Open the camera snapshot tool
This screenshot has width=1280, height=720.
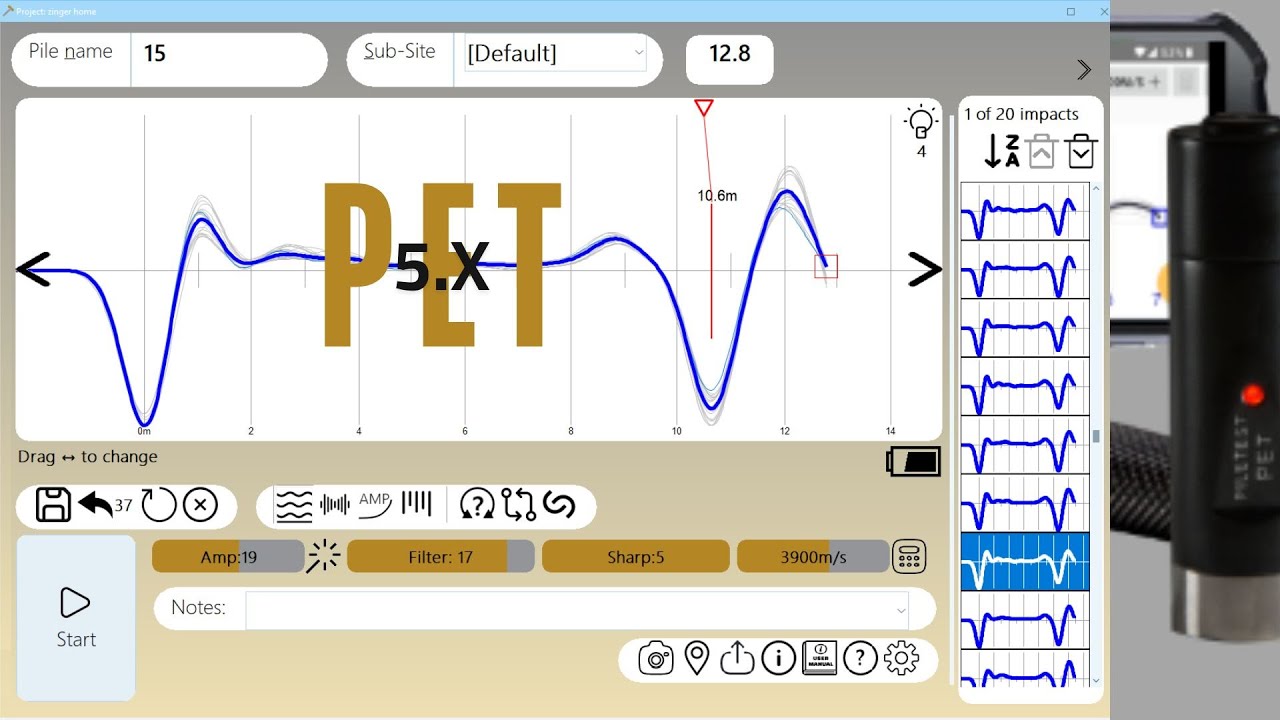pyautogui.click(x=656, y=658)
